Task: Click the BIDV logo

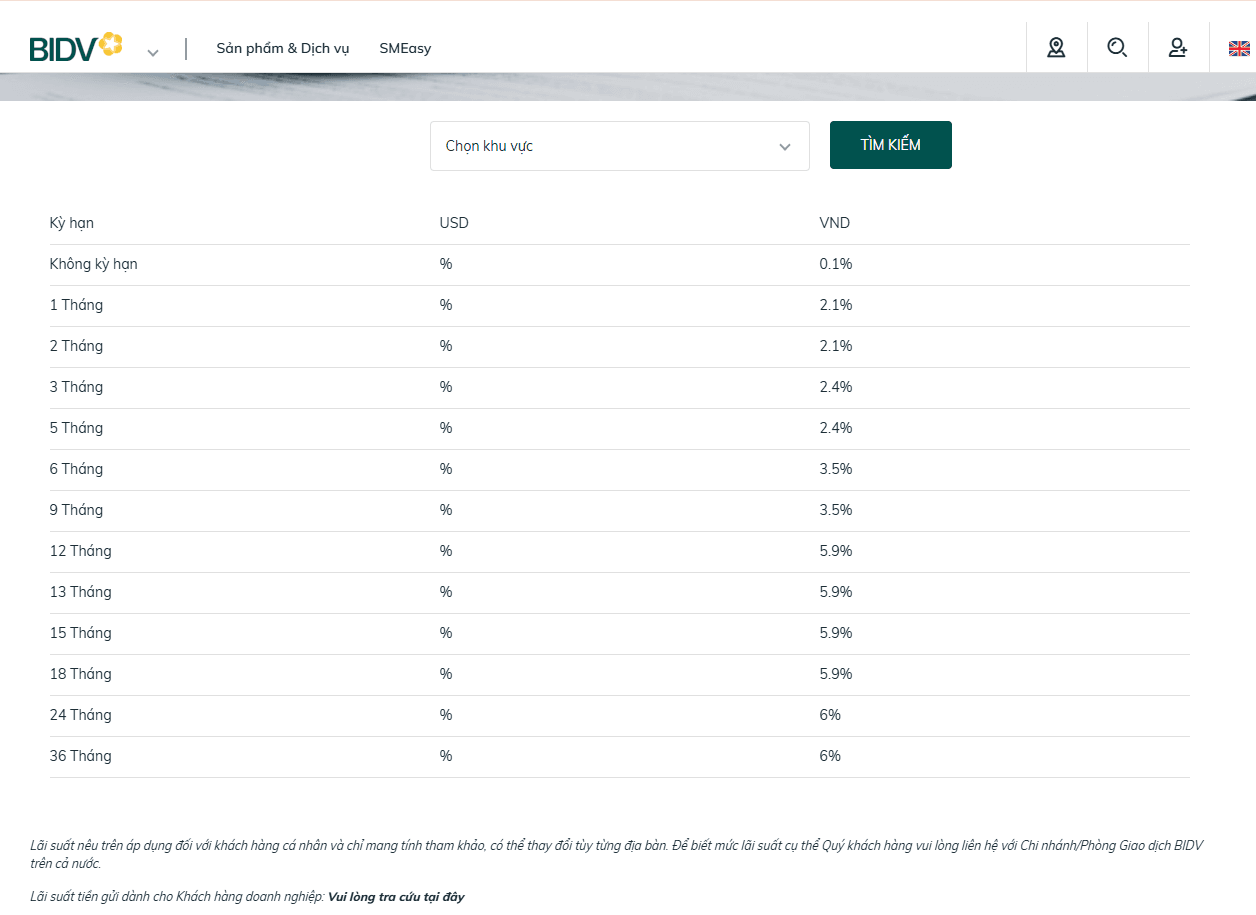Action: click(76, 47)
